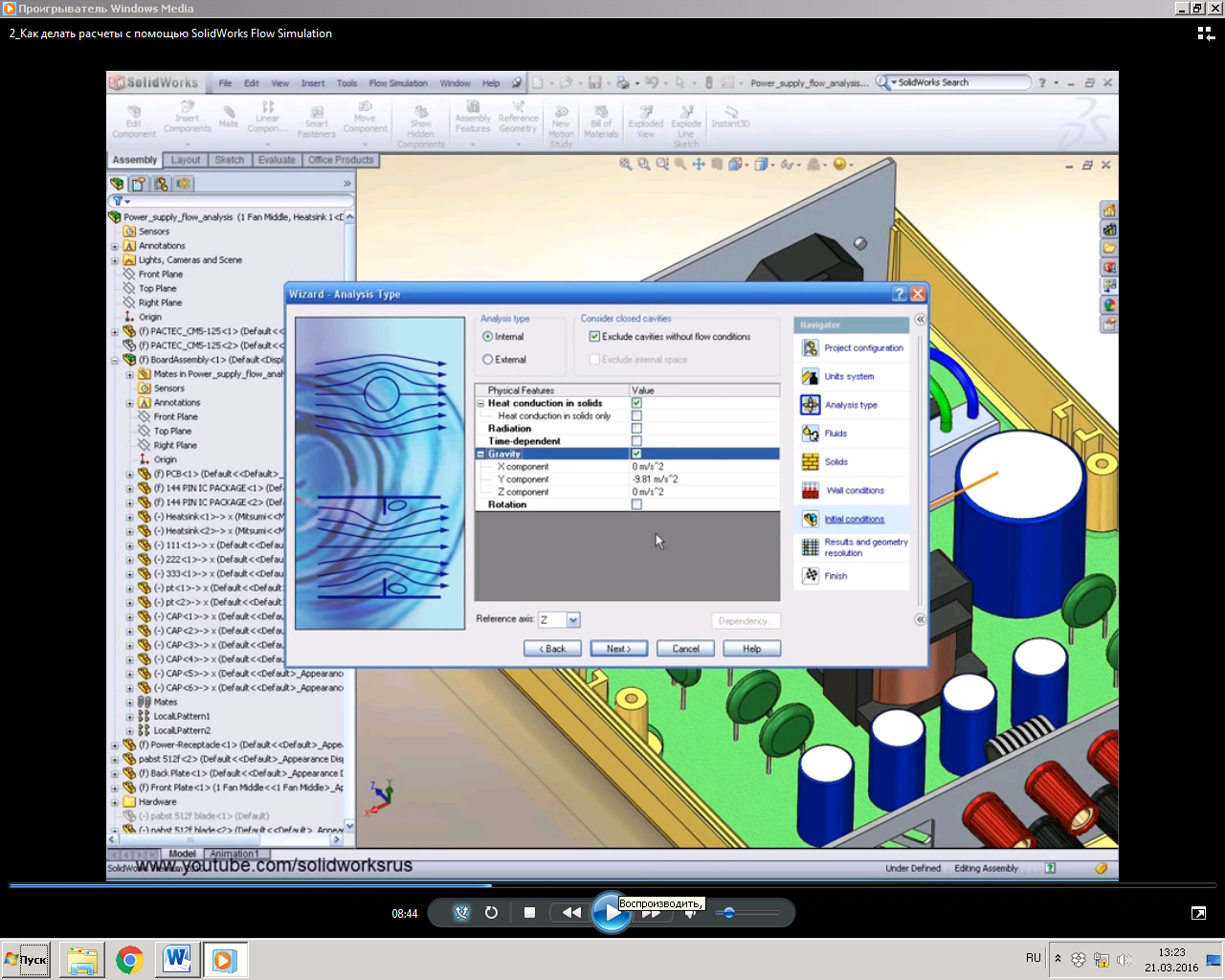This screenshot has width=1225, height=980.
Task: Click the wizard title bar help icon
Action: coord(899,294)
